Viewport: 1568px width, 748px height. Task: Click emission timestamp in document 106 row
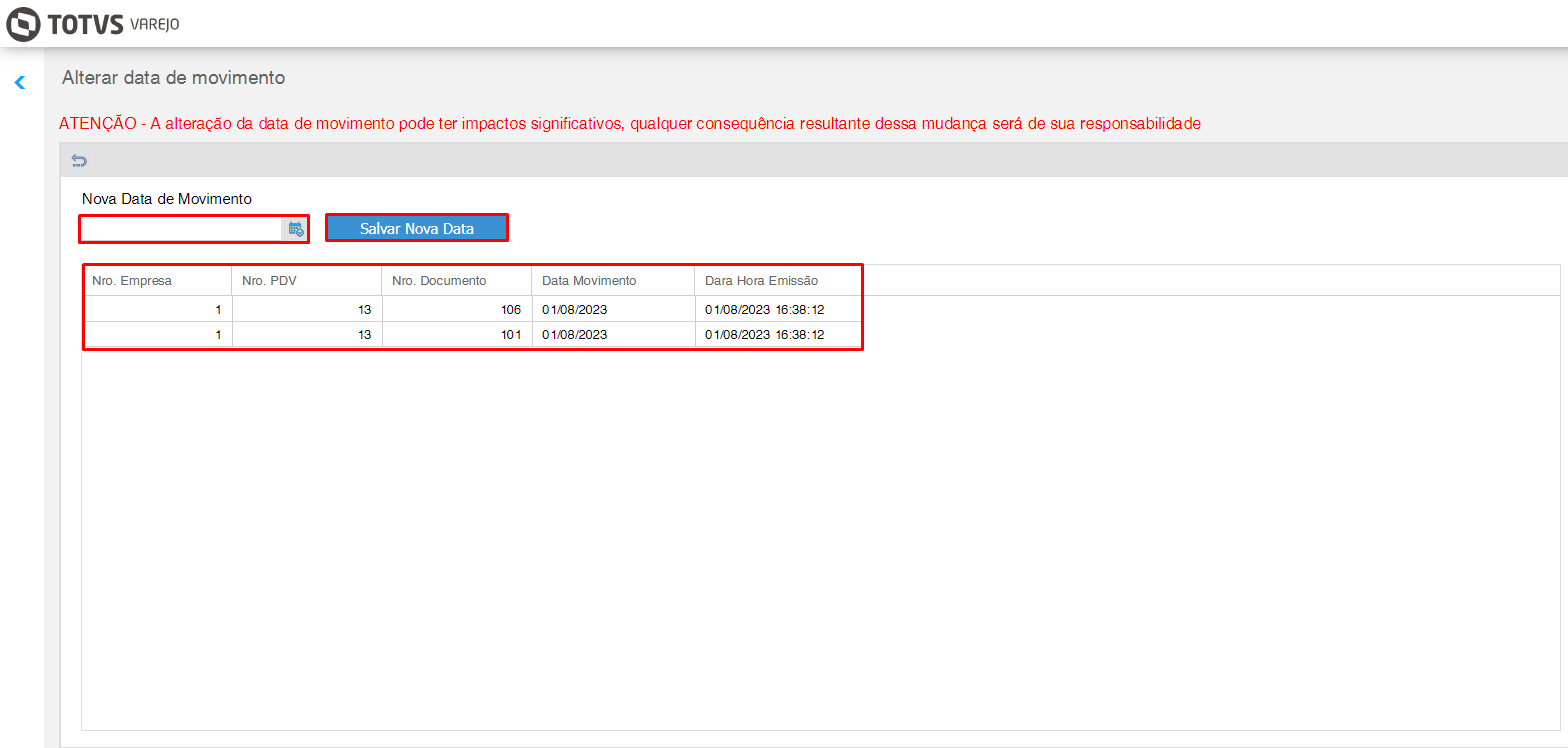point(777,309)
